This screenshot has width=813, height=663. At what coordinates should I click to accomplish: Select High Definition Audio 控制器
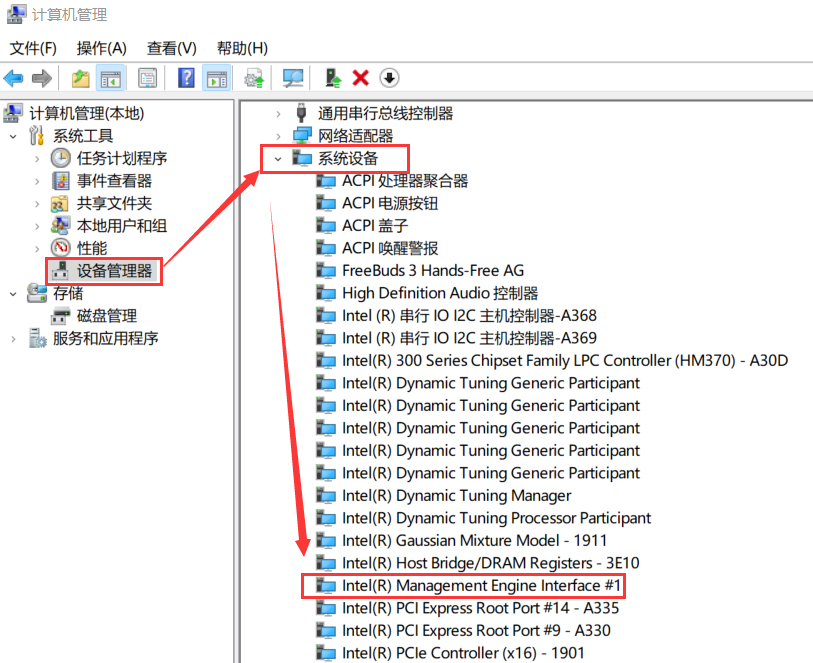(x=440, y=293)
